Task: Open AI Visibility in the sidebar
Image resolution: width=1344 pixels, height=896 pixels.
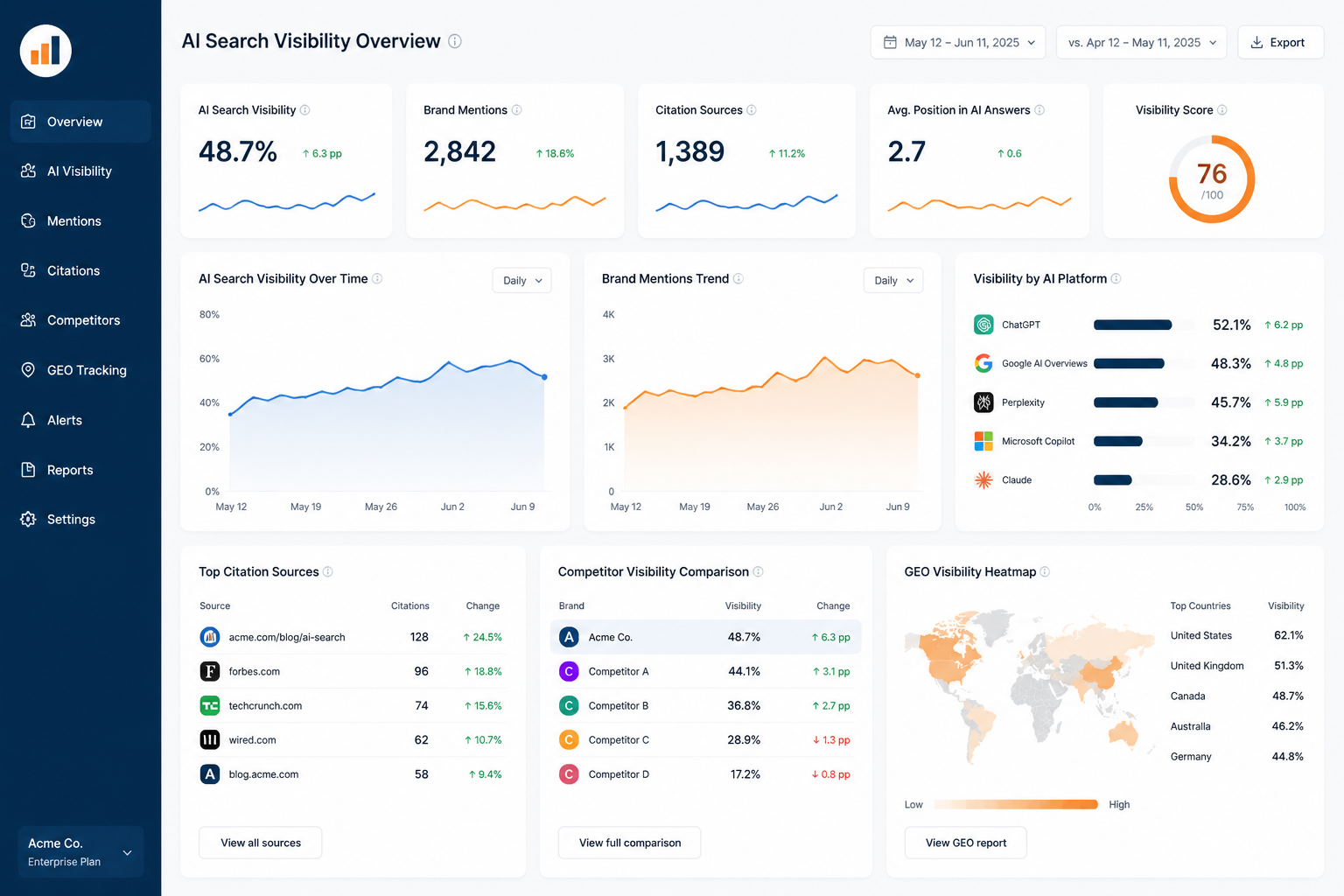Action: click(x=80, y=171)
